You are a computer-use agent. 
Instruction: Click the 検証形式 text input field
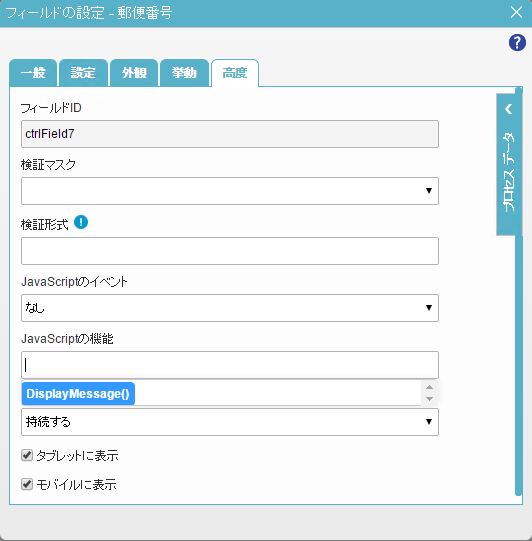pyautogui.click(x=230, y=251)
